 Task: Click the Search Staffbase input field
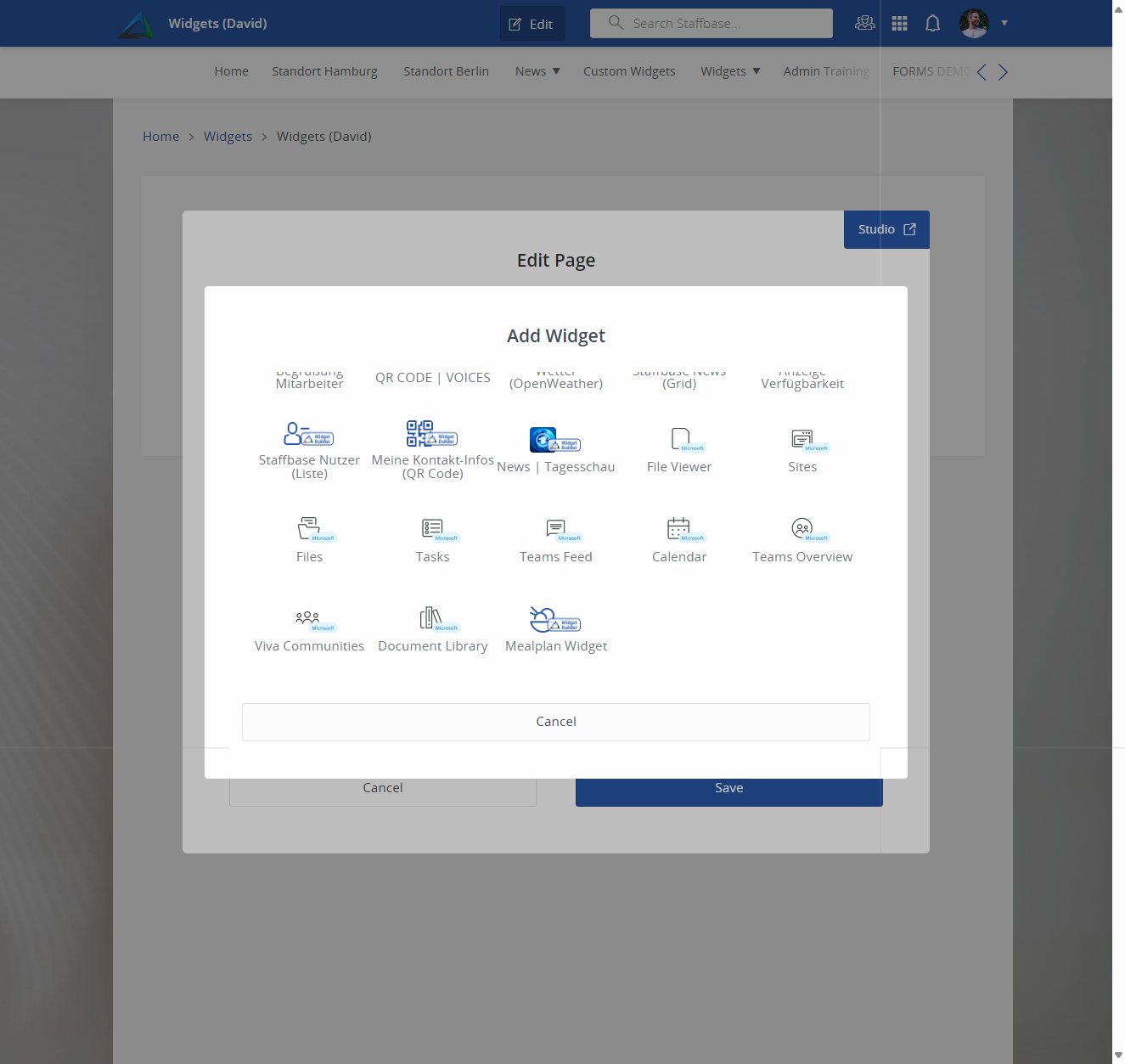711,23
